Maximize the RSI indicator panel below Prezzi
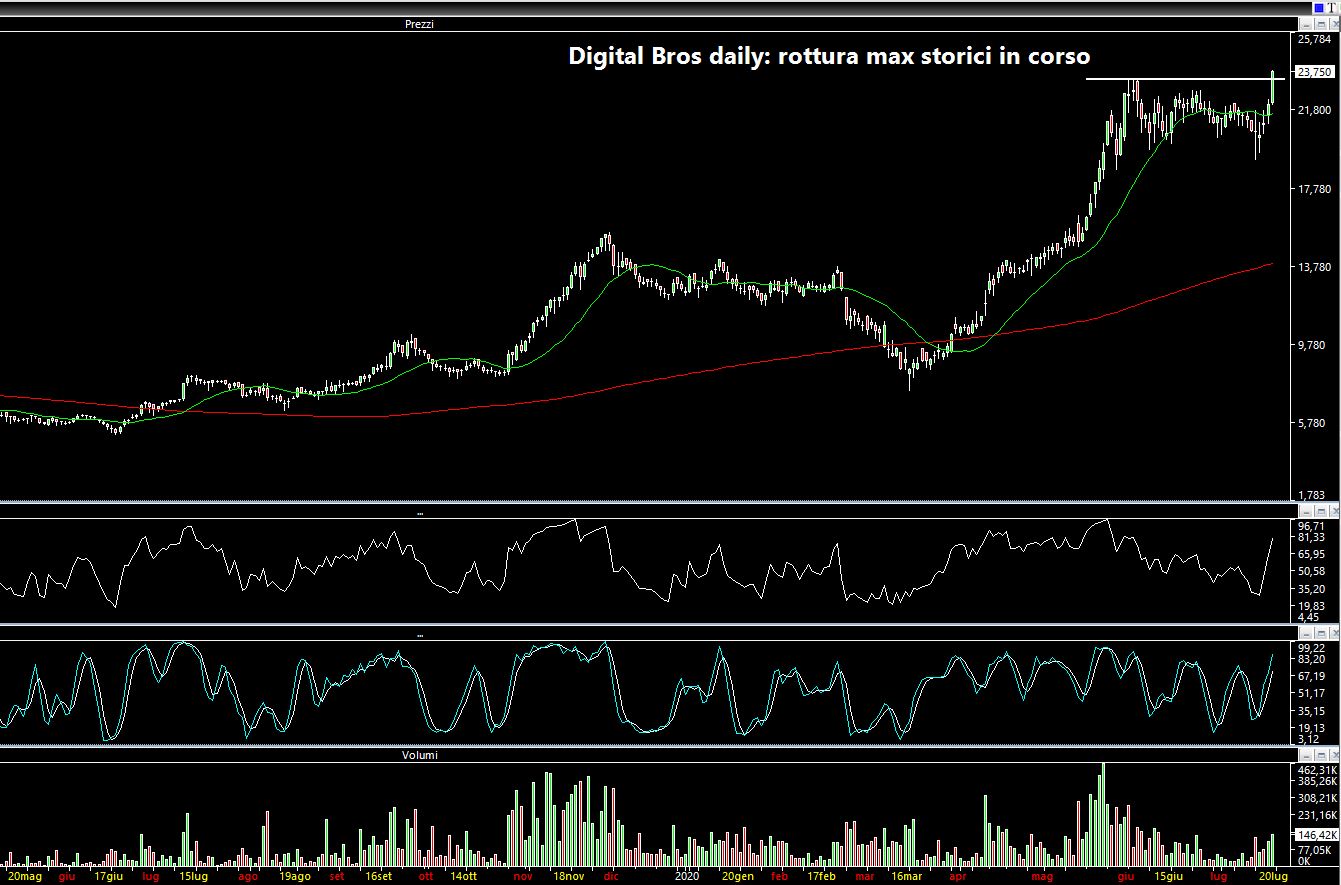Image resolution: width=1341 pixels, height=885 pixels. click(1320, 511)
